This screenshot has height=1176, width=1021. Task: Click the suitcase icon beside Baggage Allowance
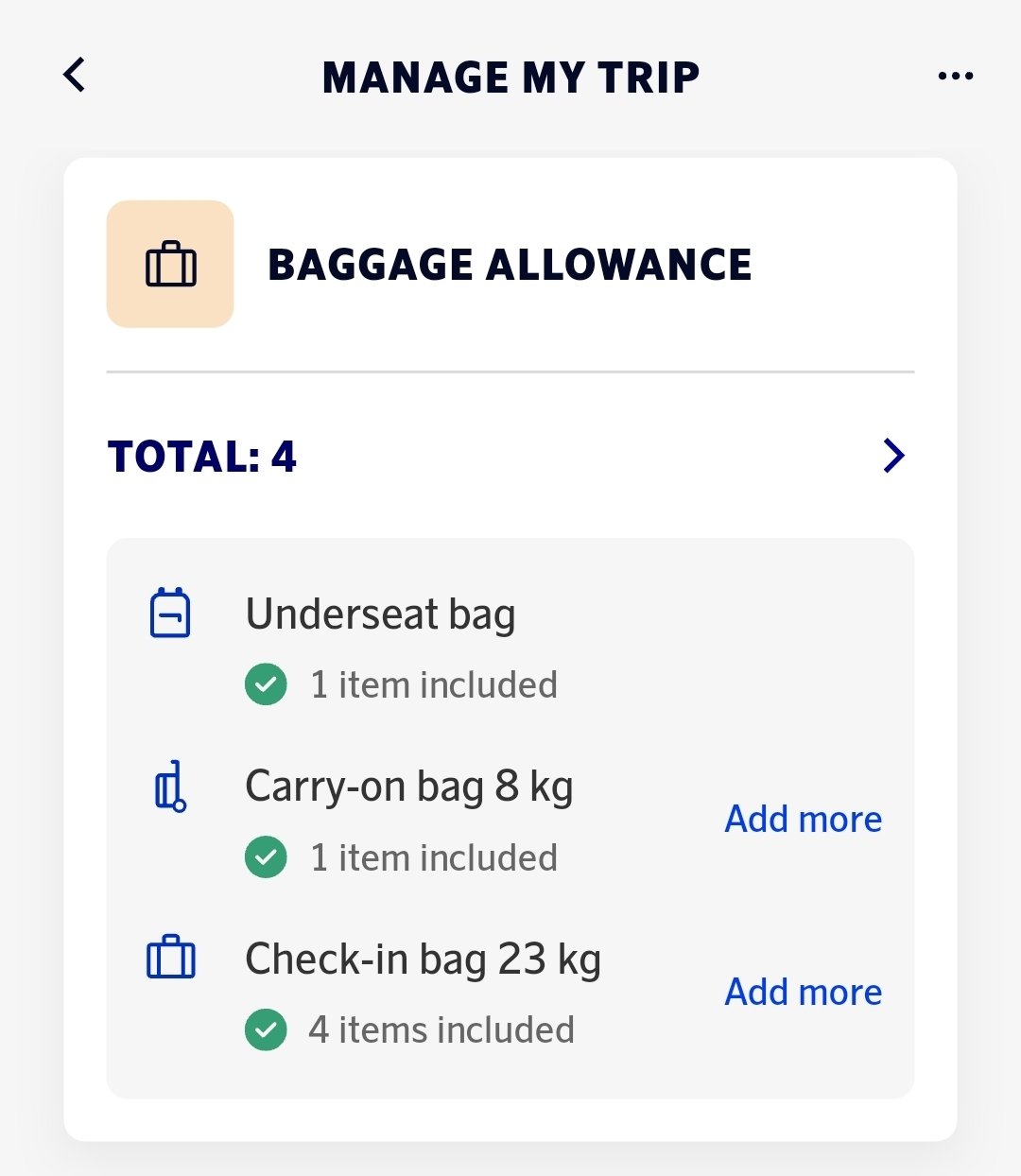click(170, 265)
